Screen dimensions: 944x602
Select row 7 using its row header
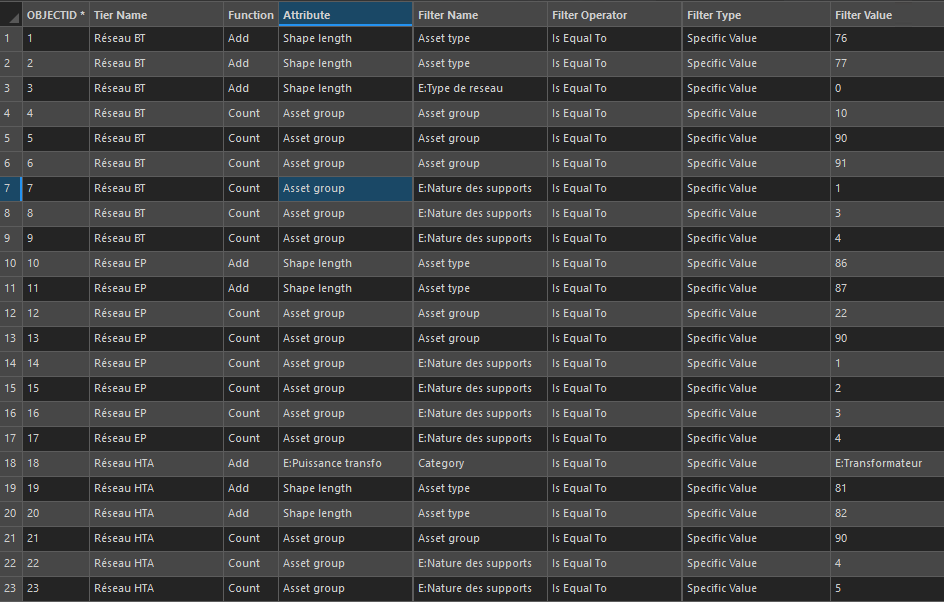pos(11,188)
